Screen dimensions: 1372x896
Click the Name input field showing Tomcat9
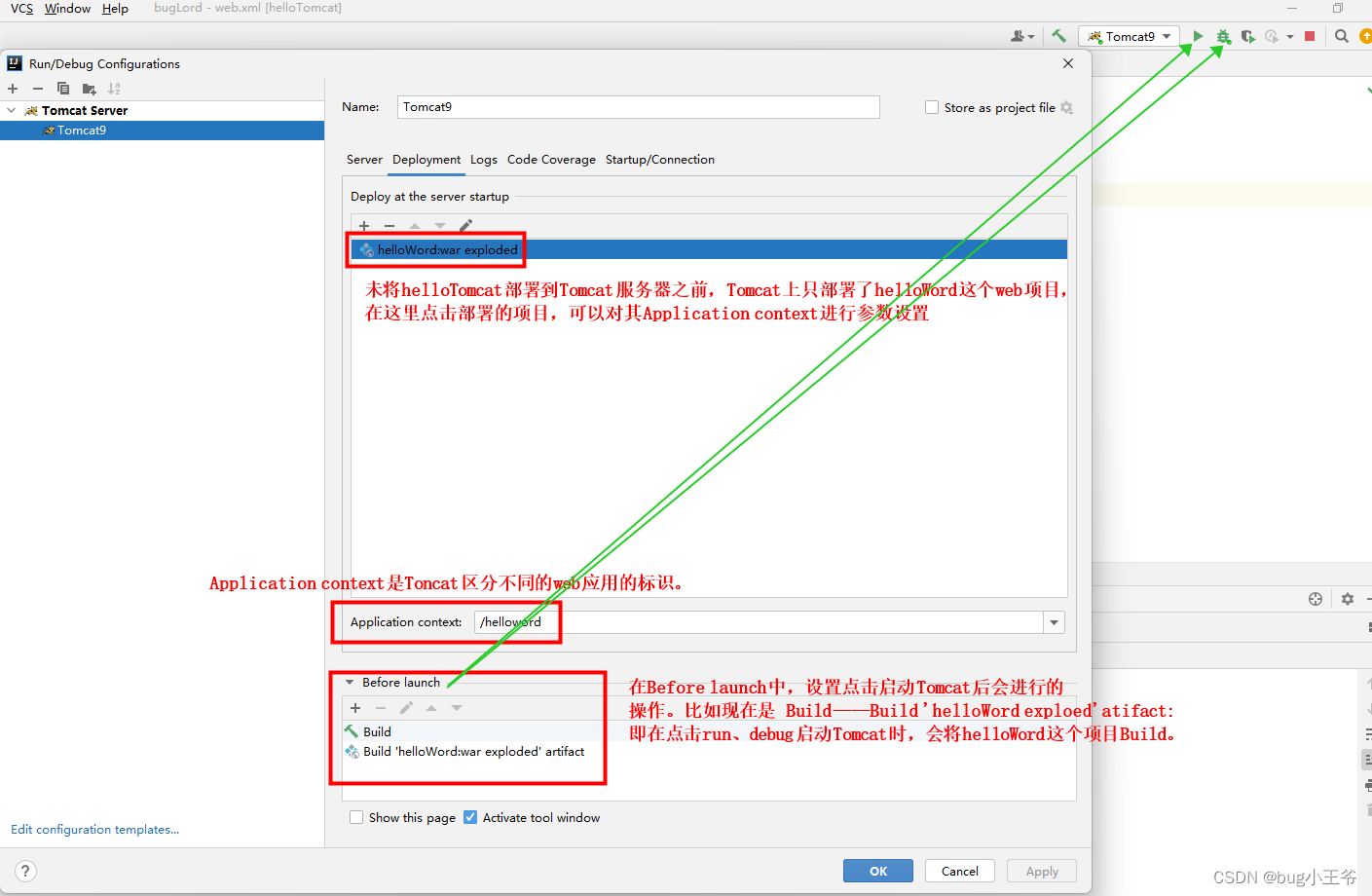(x=638, y=107)
